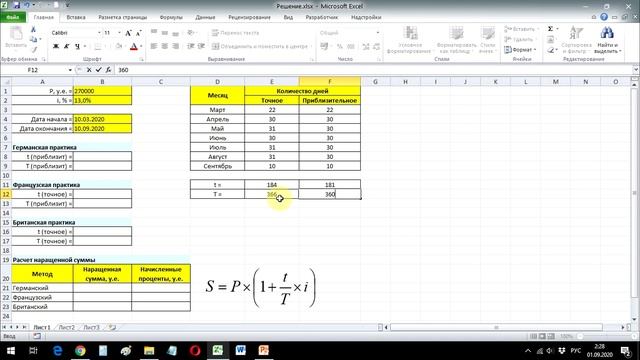Screen dimensions: 640x360
Task: Switch to the Вставка tab
Action: coord(76,17)
